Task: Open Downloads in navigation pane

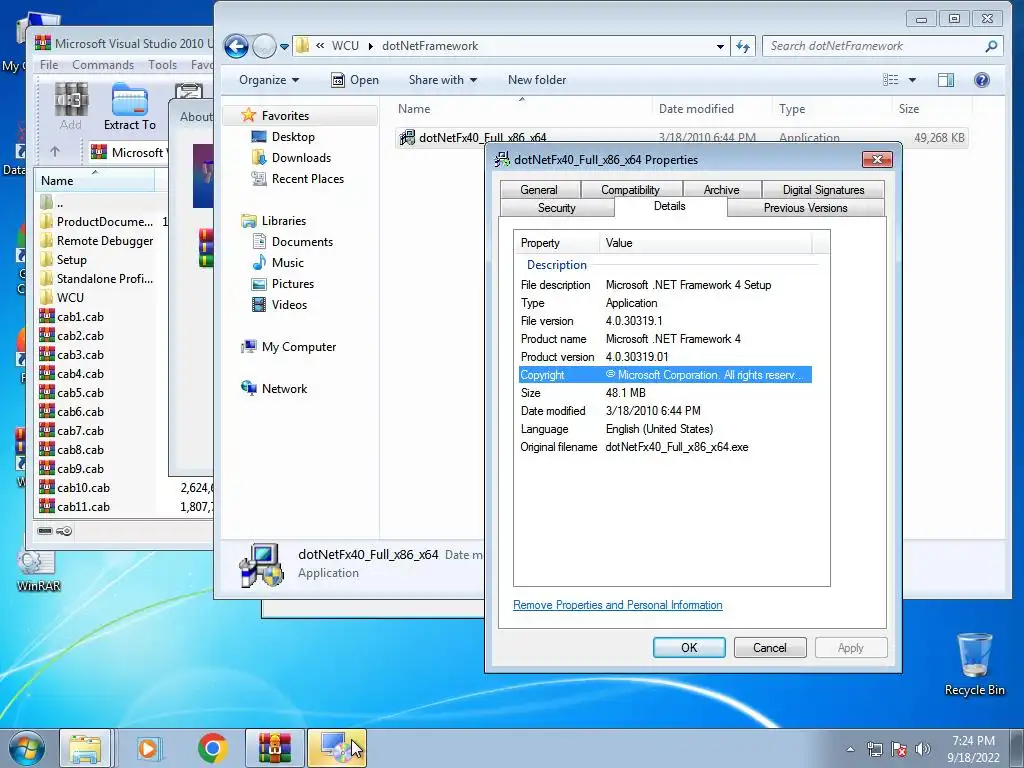Action: click(301, 157)
